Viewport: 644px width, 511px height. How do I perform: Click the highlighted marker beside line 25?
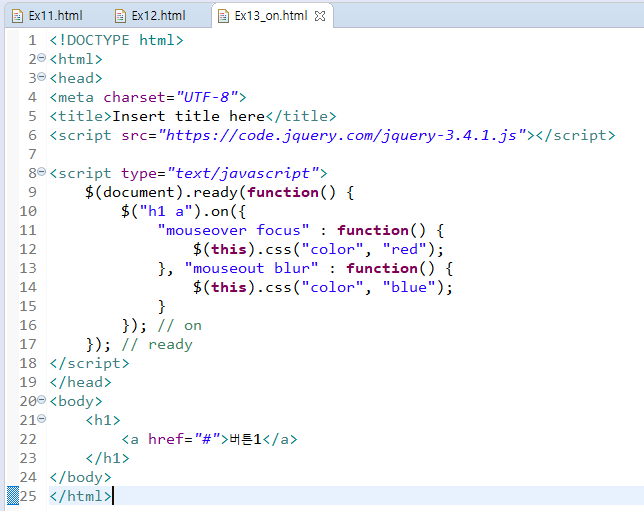[x=13, y=495]
